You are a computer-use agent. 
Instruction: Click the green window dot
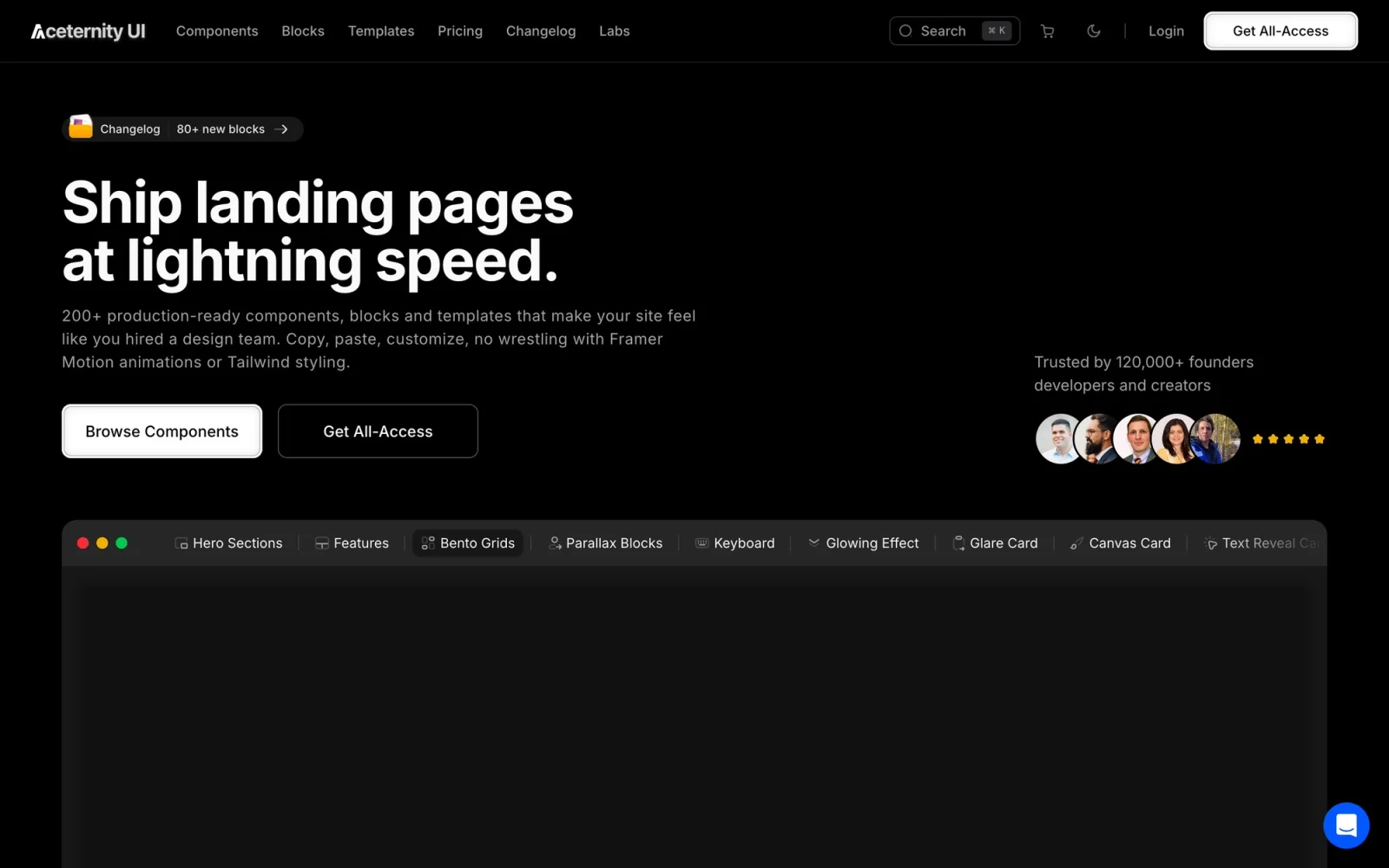coord(122,543)
